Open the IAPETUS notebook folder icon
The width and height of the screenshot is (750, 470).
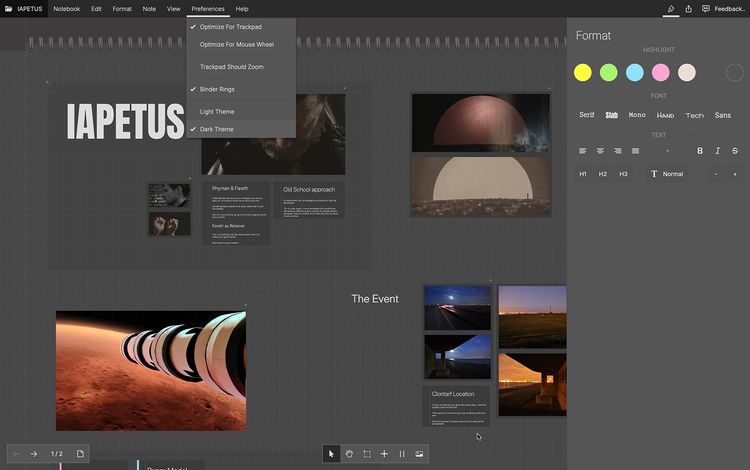tap(9, 9)
